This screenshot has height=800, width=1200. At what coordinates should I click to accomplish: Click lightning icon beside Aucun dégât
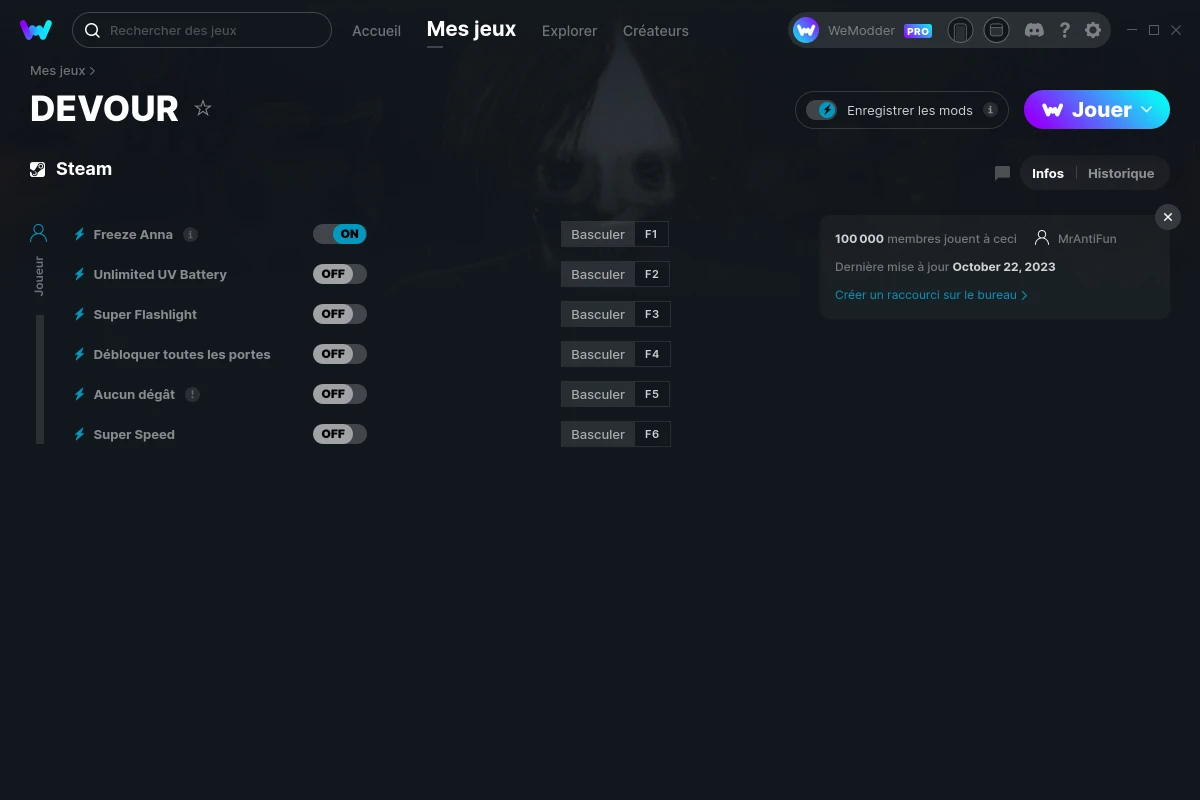pyautogui.click(x=80, y=394)
